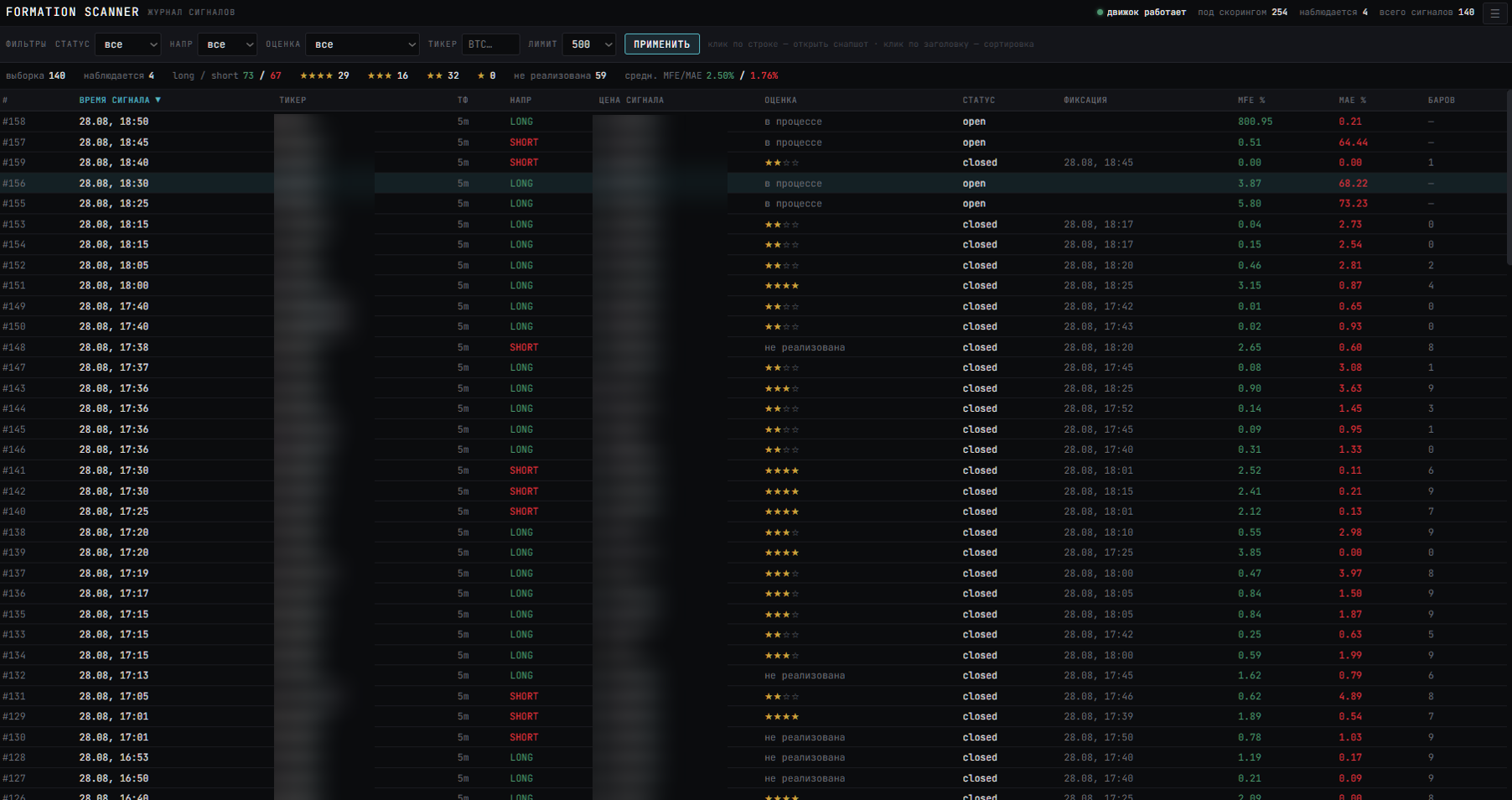This screenshot has height=800, width=1512.
Task: Open signal row #151
Action: point(754,286)
